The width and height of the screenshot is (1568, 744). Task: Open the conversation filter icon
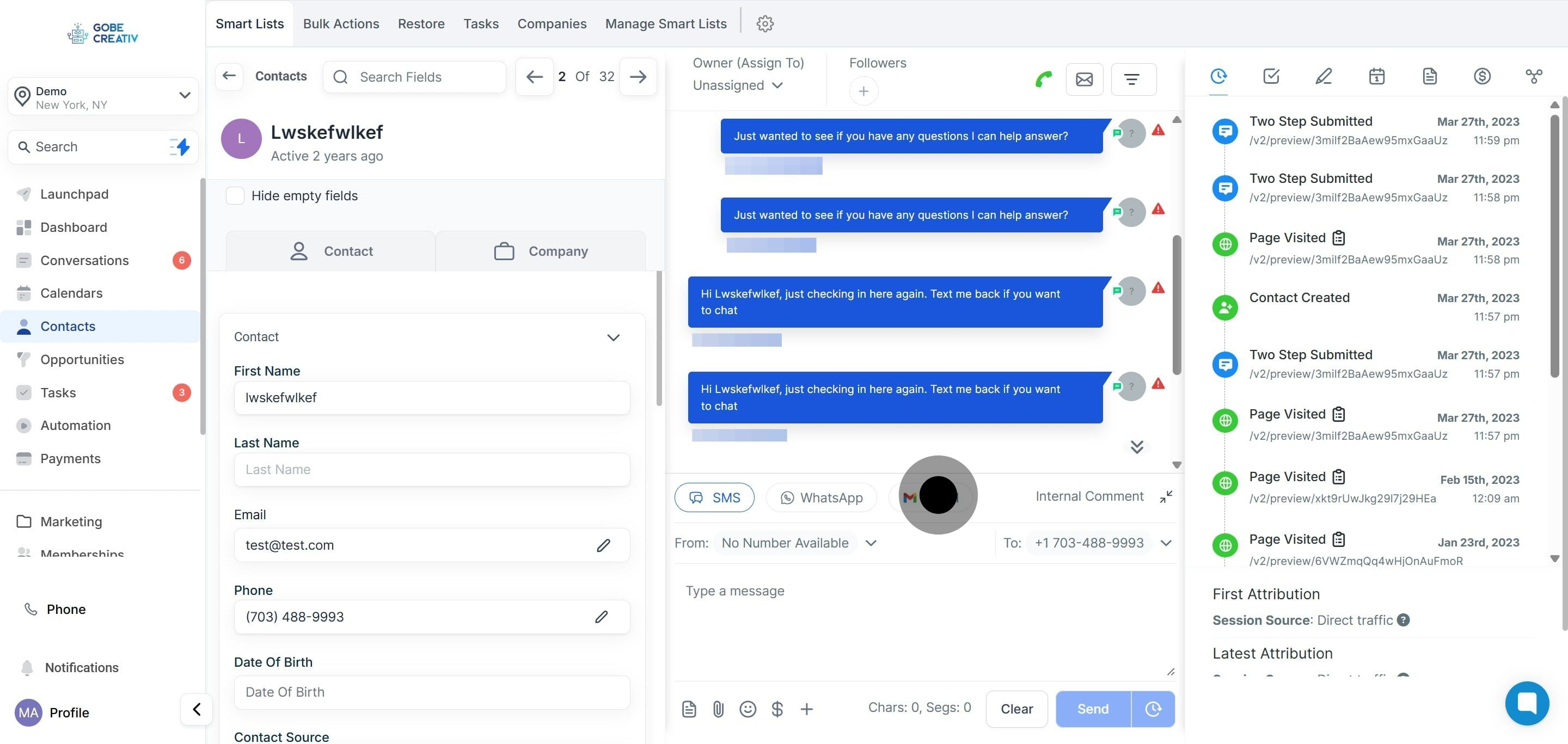(x=1132, y=79)
